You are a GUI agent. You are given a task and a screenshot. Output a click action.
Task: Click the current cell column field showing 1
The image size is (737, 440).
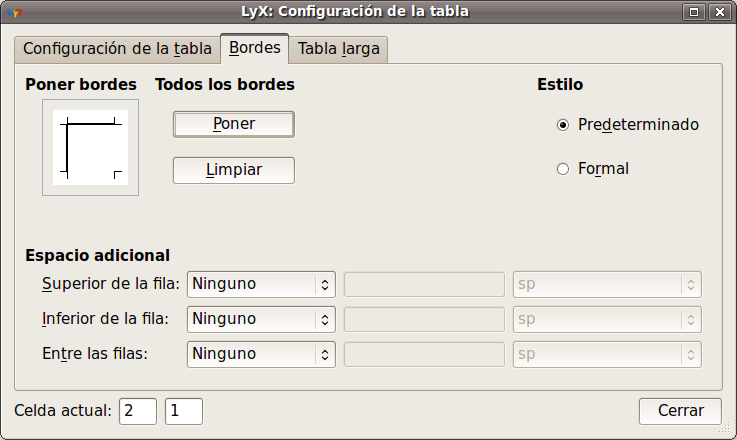184,411
